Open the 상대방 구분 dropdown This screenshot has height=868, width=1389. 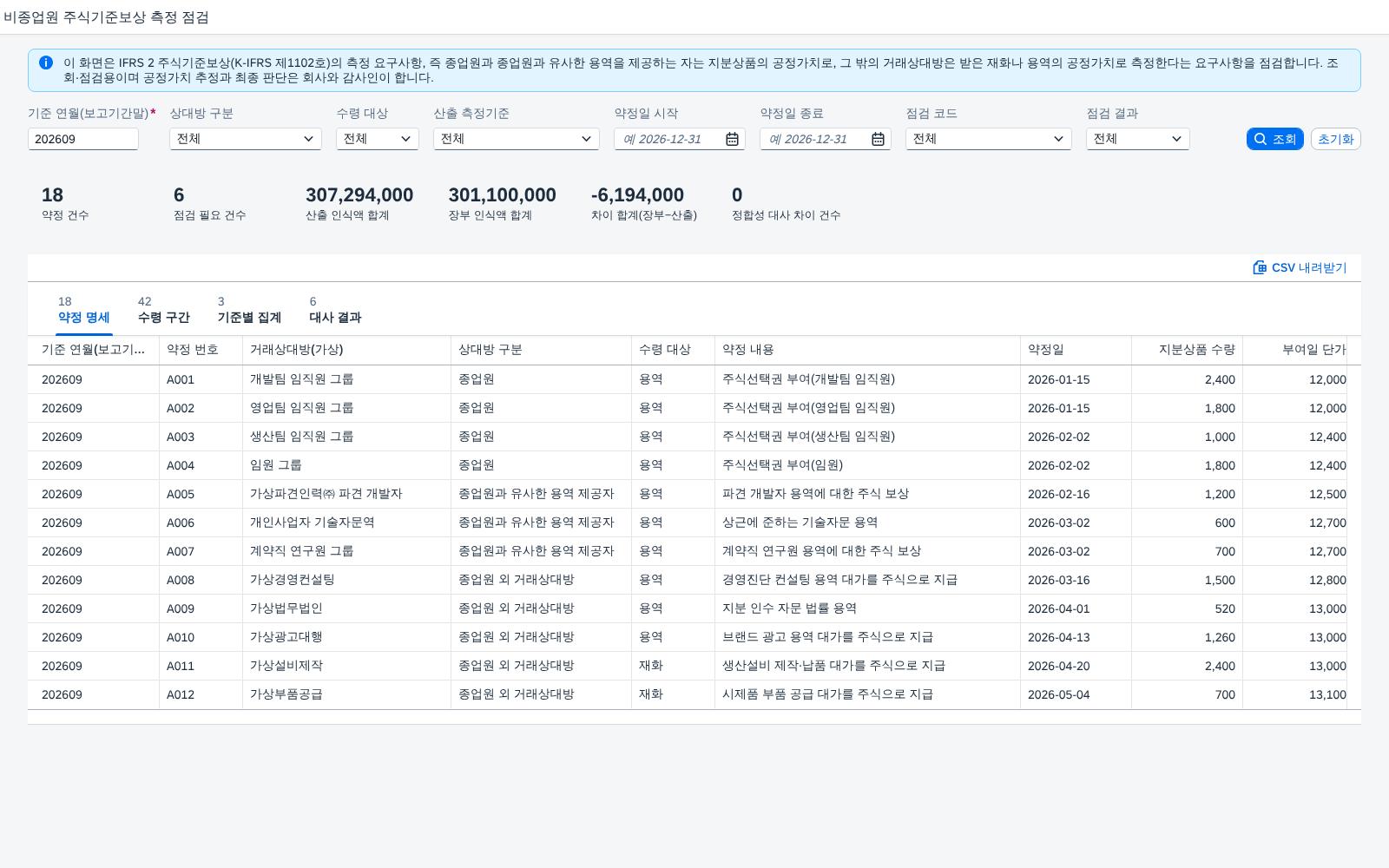(246, 139)
